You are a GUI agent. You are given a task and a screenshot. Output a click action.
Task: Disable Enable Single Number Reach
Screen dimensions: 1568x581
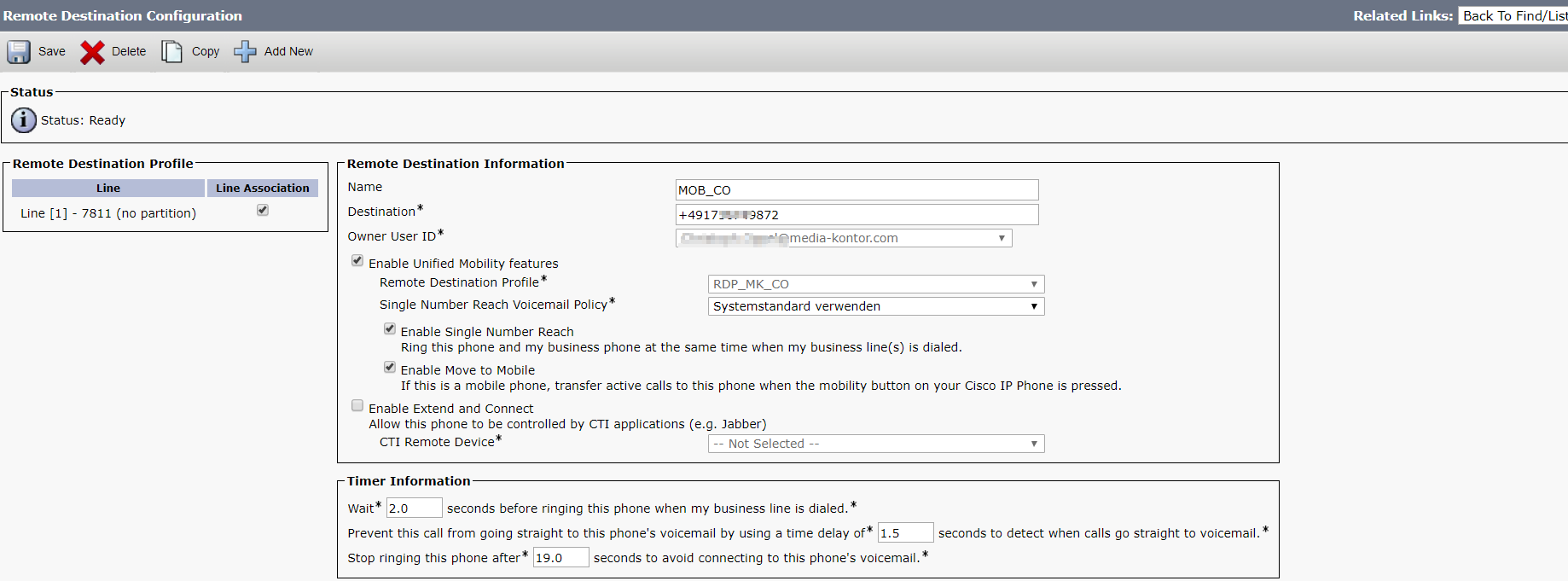390,328
